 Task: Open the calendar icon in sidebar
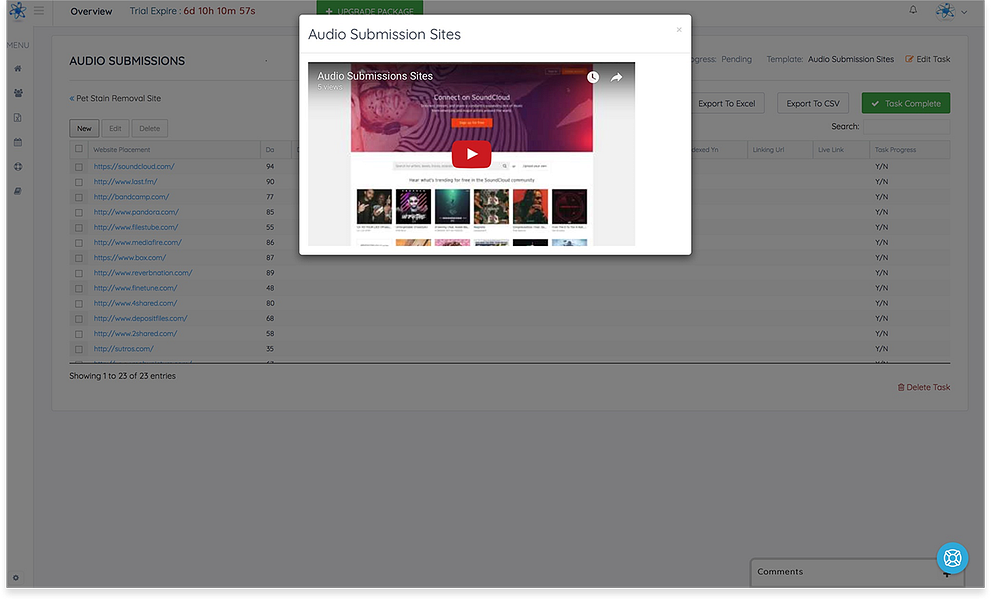(18, 142)
